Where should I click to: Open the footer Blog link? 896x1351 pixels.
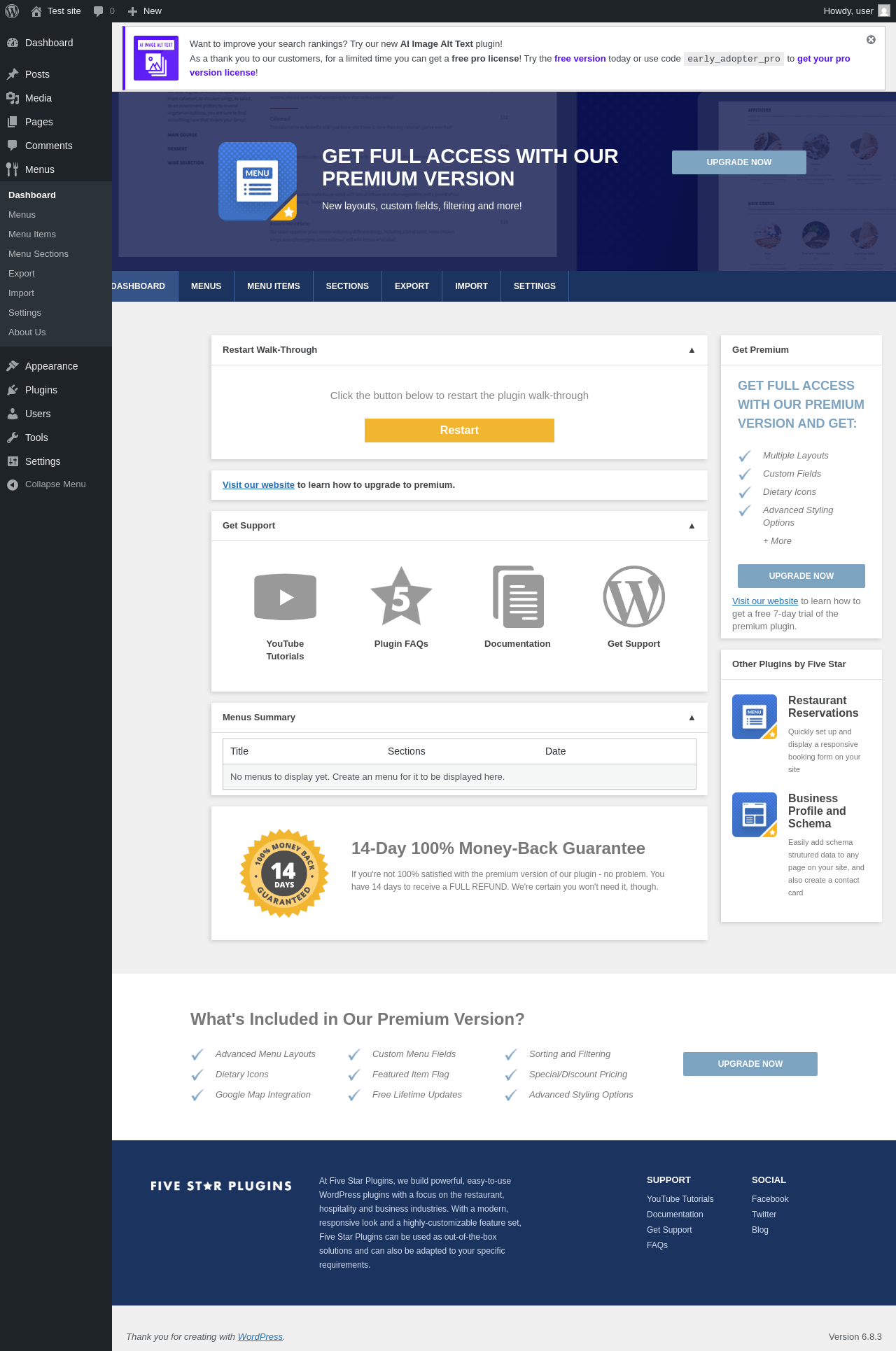coord(760,1230)
